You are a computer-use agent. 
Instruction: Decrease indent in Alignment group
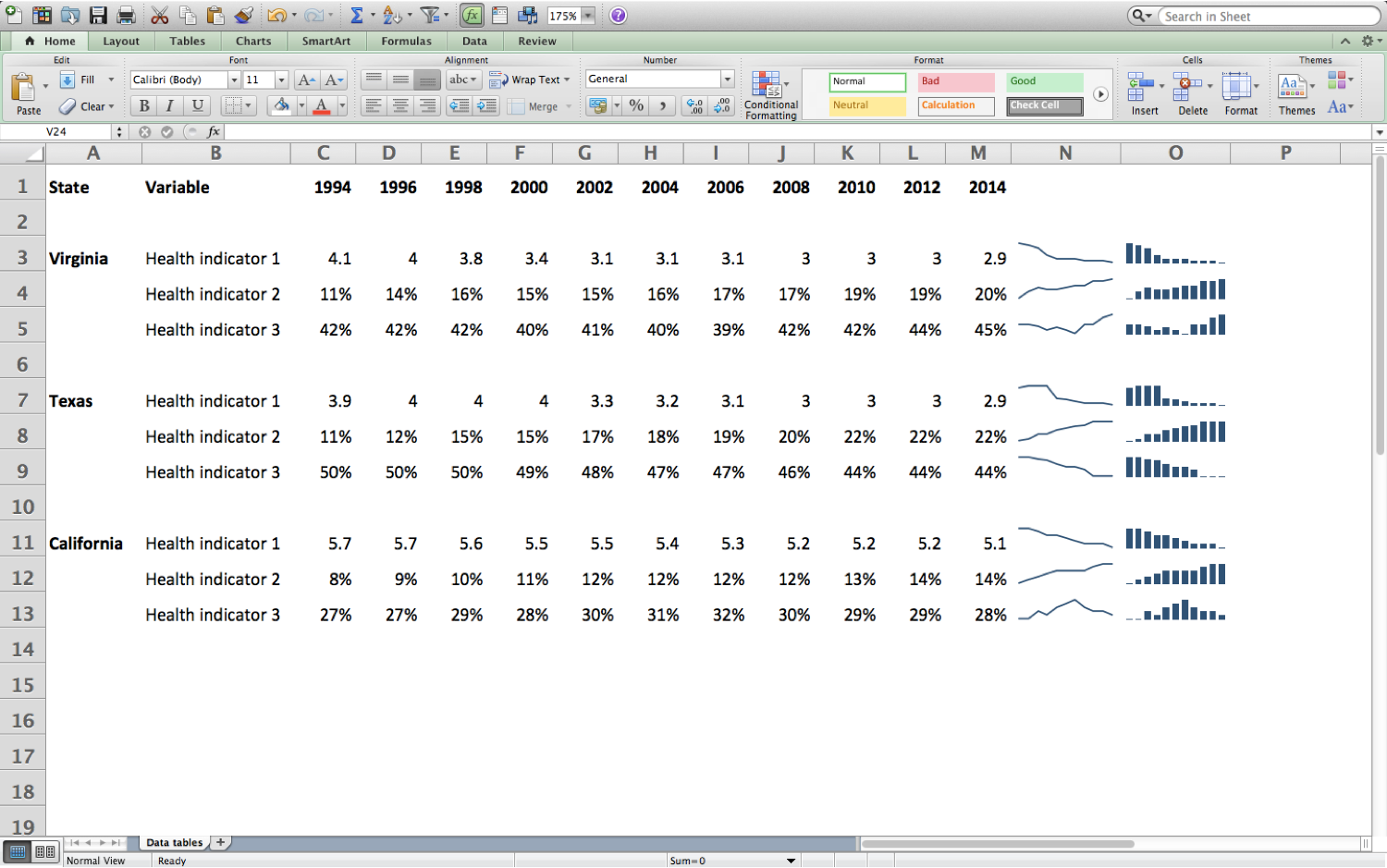click(459, 106)
